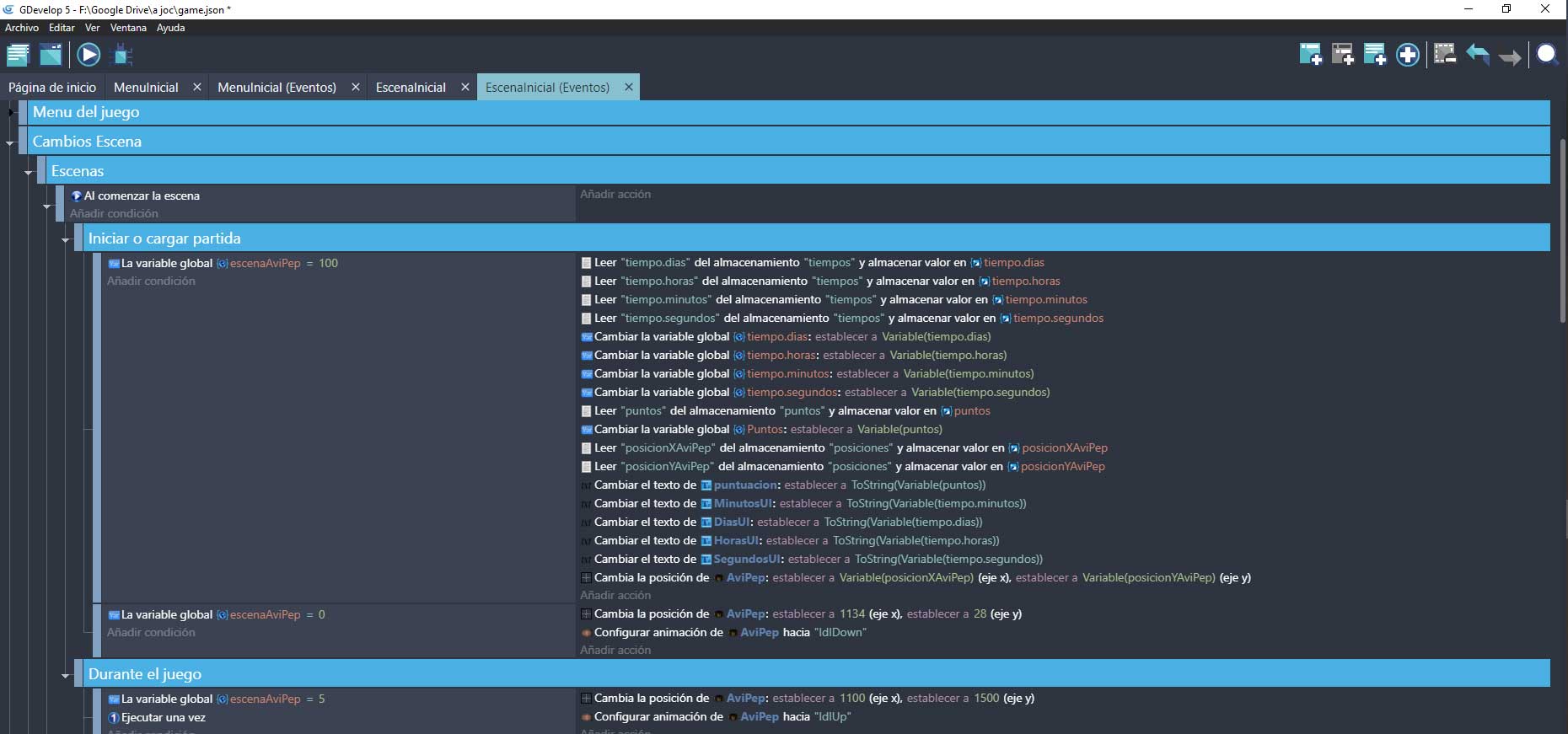Collapse the 'Cambios Escena' group
This screenshot has width=1568, height=734.
(x=11, y=142)
